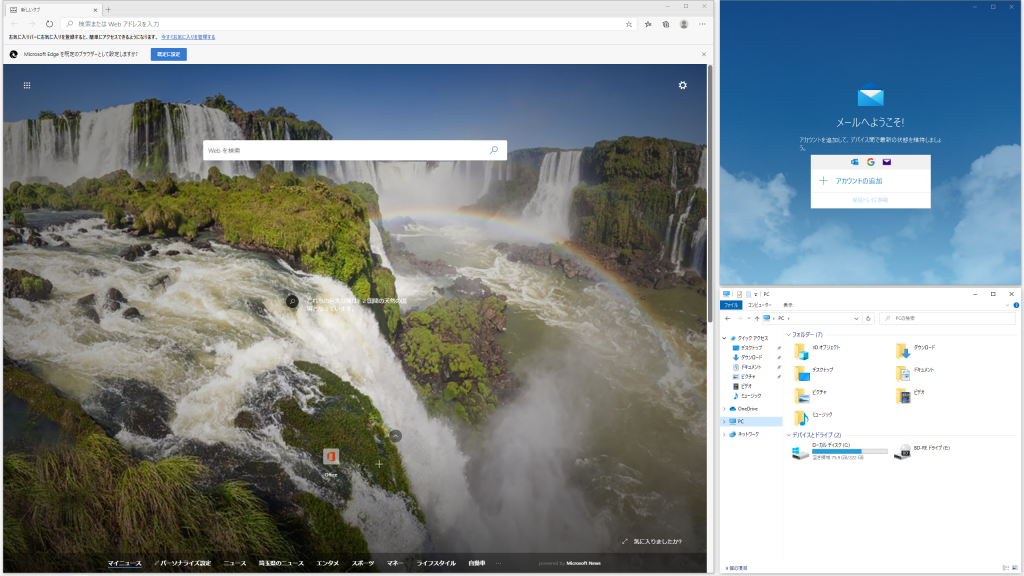Image resolution: width=1024 pixels, height=576 pixels.
Task: Expand the Network tree node
Action: tap(724, 434)
